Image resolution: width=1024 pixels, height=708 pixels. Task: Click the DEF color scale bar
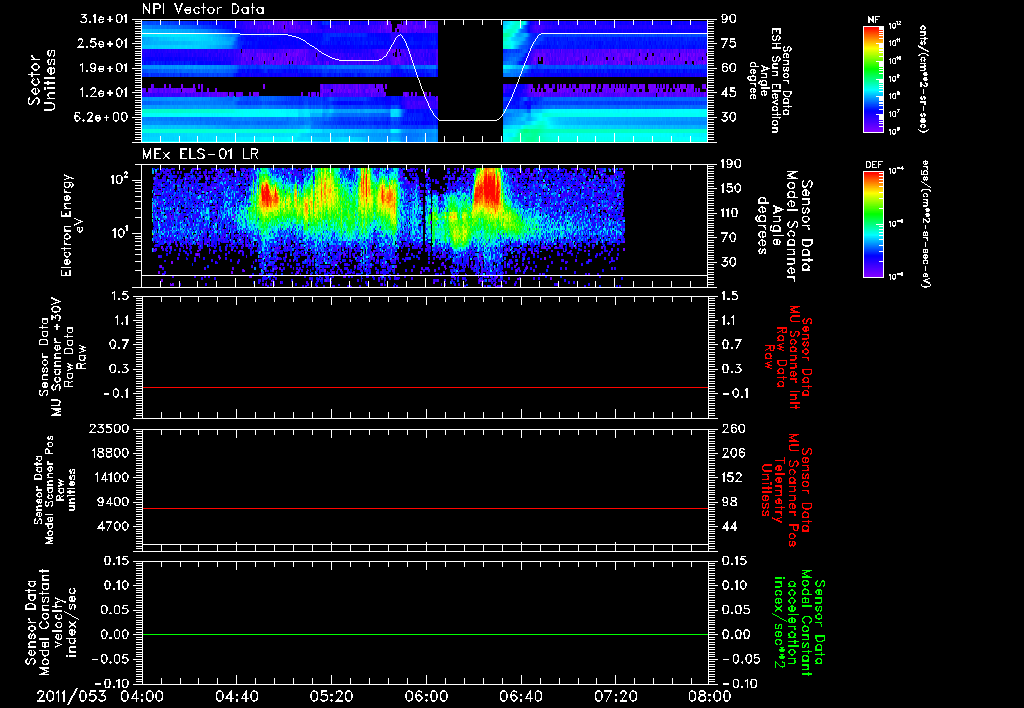873,224
